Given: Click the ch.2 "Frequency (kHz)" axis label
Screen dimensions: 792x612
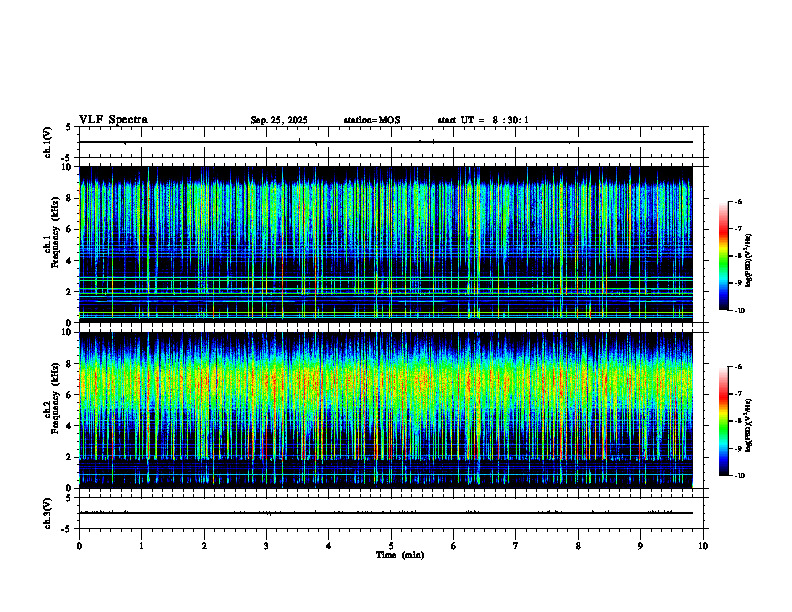Looking at the screenshot, I should pos(55,397).
